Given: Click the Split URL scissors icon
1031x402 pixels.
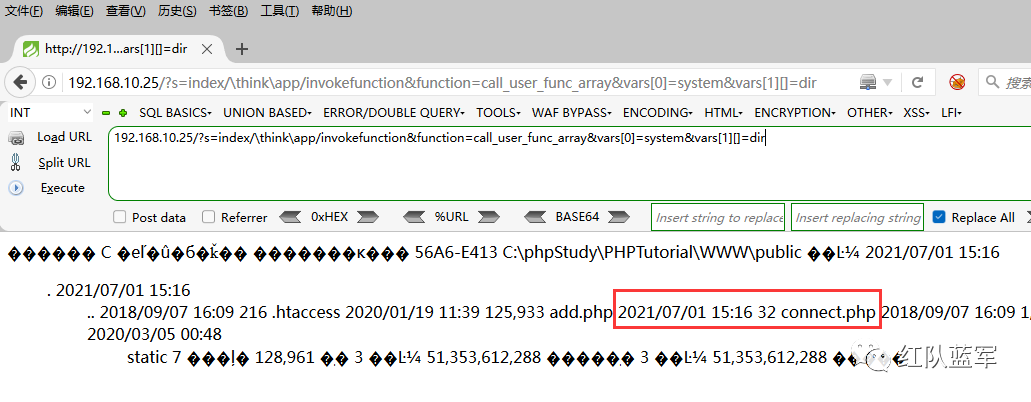Looking at the screenshot, I should 16,163.
